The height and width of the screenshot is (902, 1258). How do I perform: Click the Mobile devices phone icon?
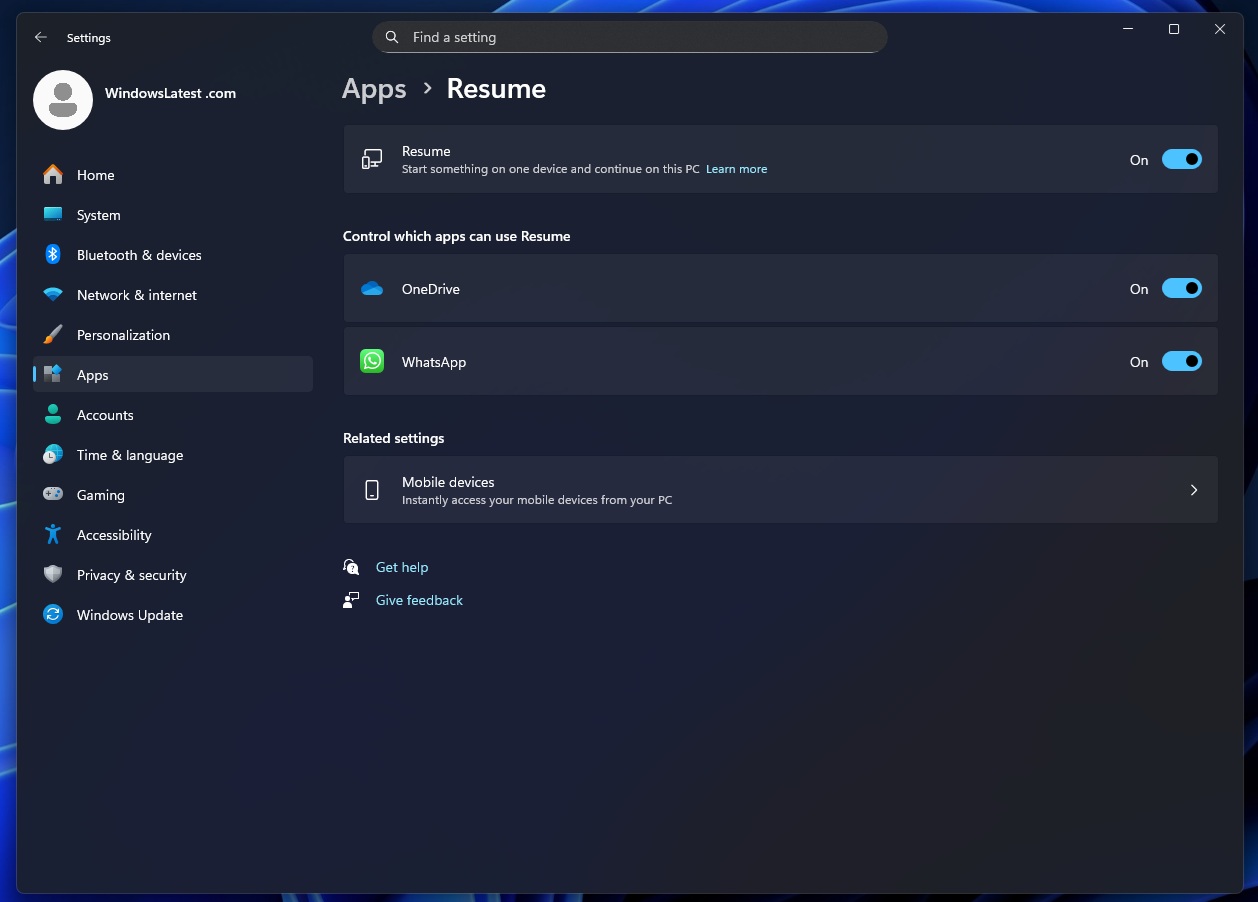pos(372,490)
